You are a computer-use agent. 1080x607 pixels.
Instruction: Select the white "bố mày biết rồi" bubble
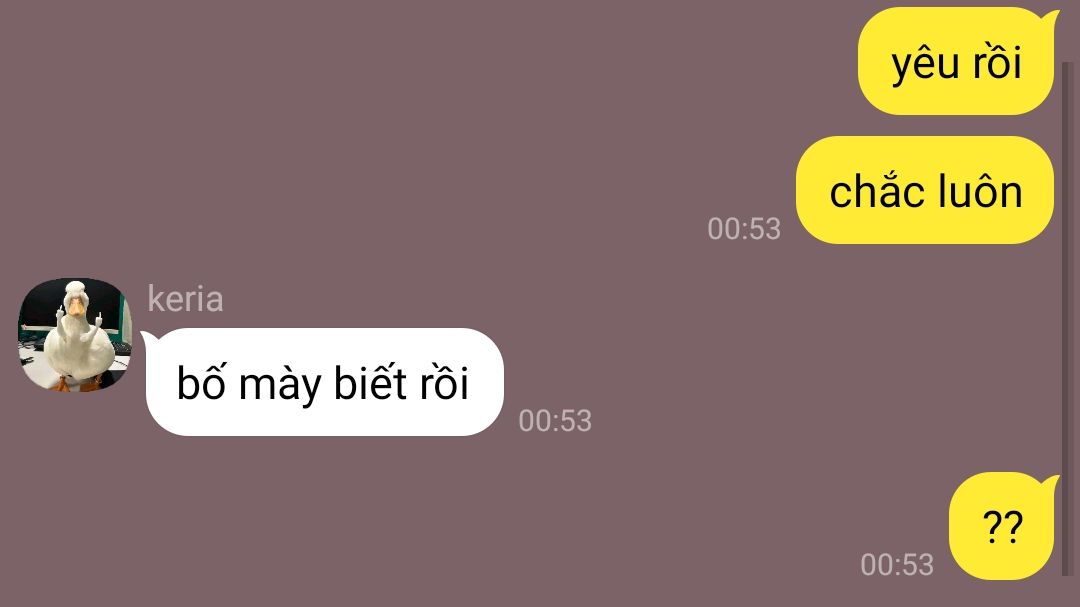point(324,382)
